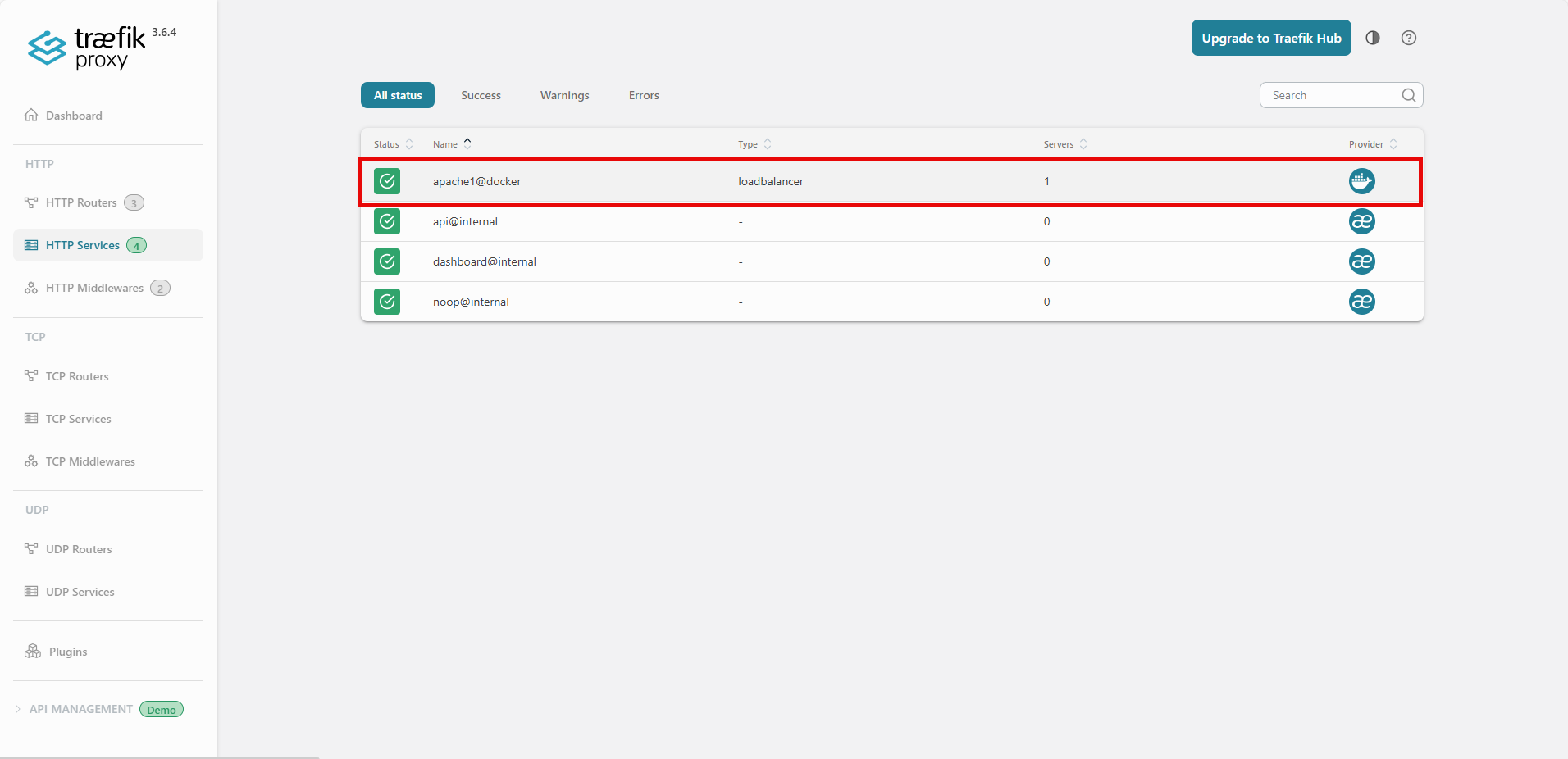Go to HTTP Middlewares page
This screenshot has height=759, width=1568.
tap(94, 288)
